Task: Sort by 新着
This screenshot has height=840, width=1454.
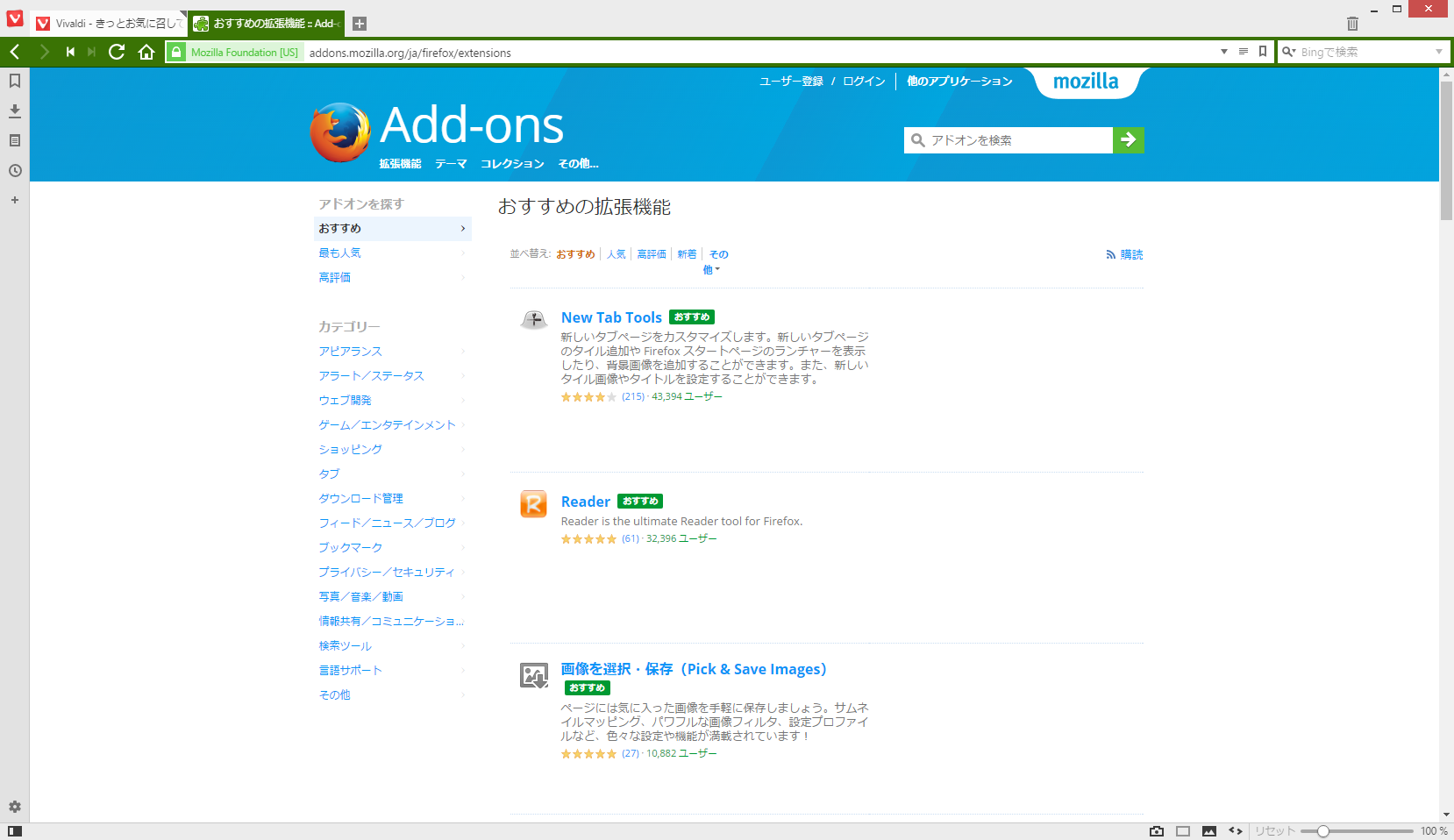Action: click(687, 254)
